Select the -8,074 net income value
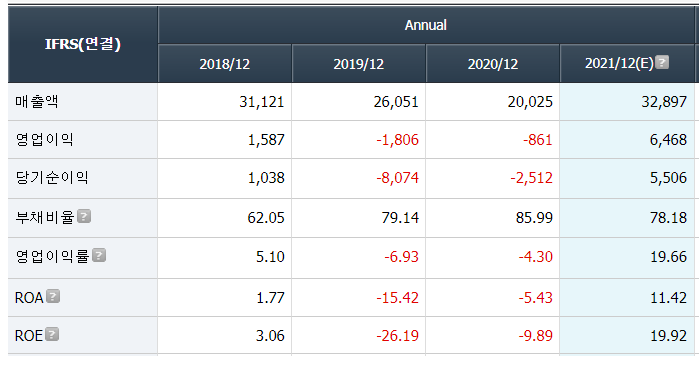This screenshot has width=699, height=366. (398, 178)
